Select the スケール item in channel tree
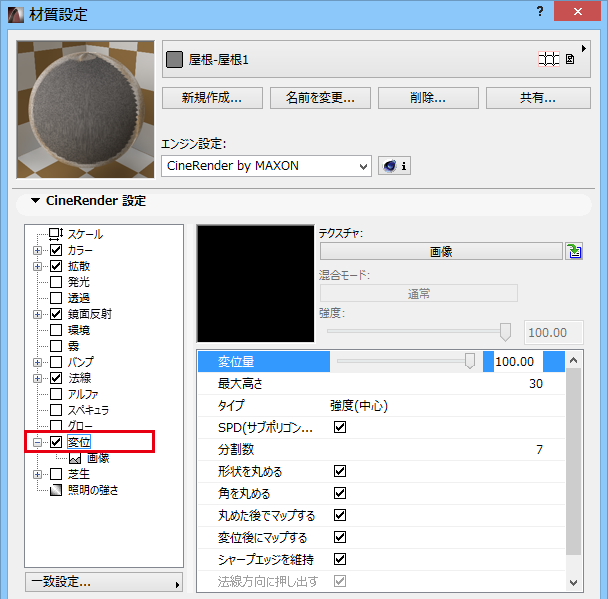608x599 pixels. point(85,234)
